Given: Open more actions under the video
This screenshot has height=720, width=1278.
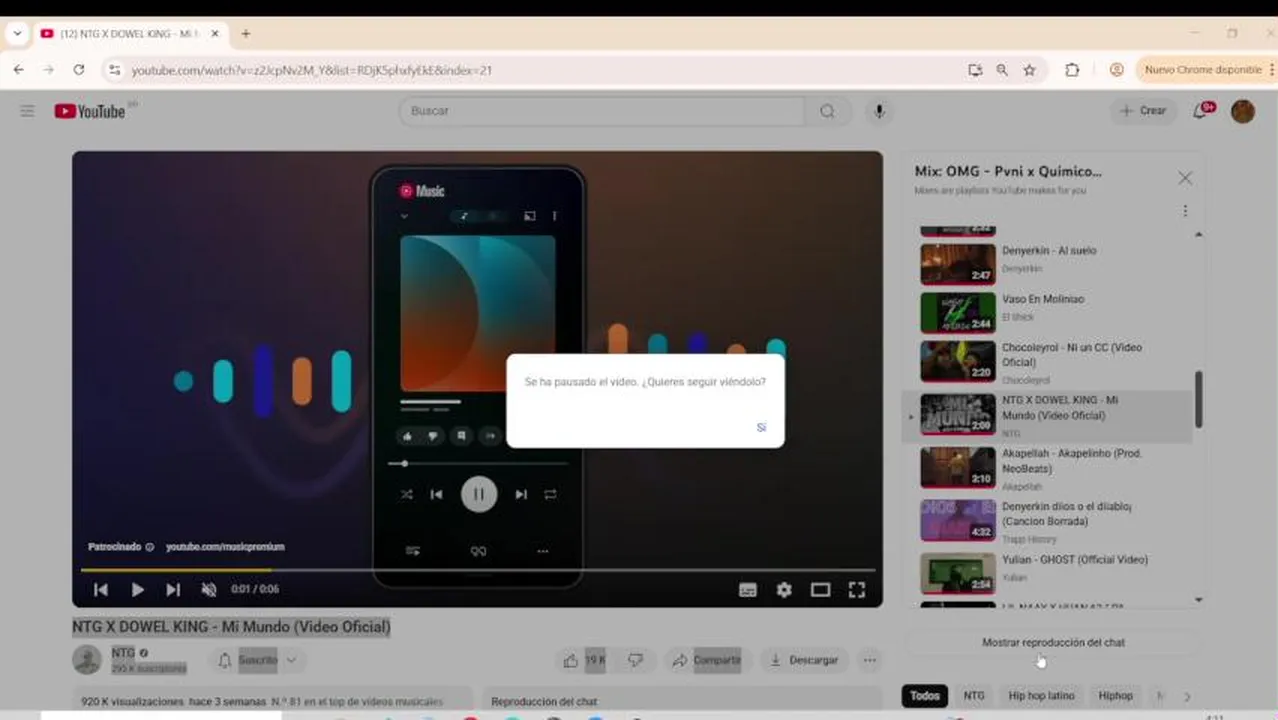Looking at the screenshot, I should 870,660.
